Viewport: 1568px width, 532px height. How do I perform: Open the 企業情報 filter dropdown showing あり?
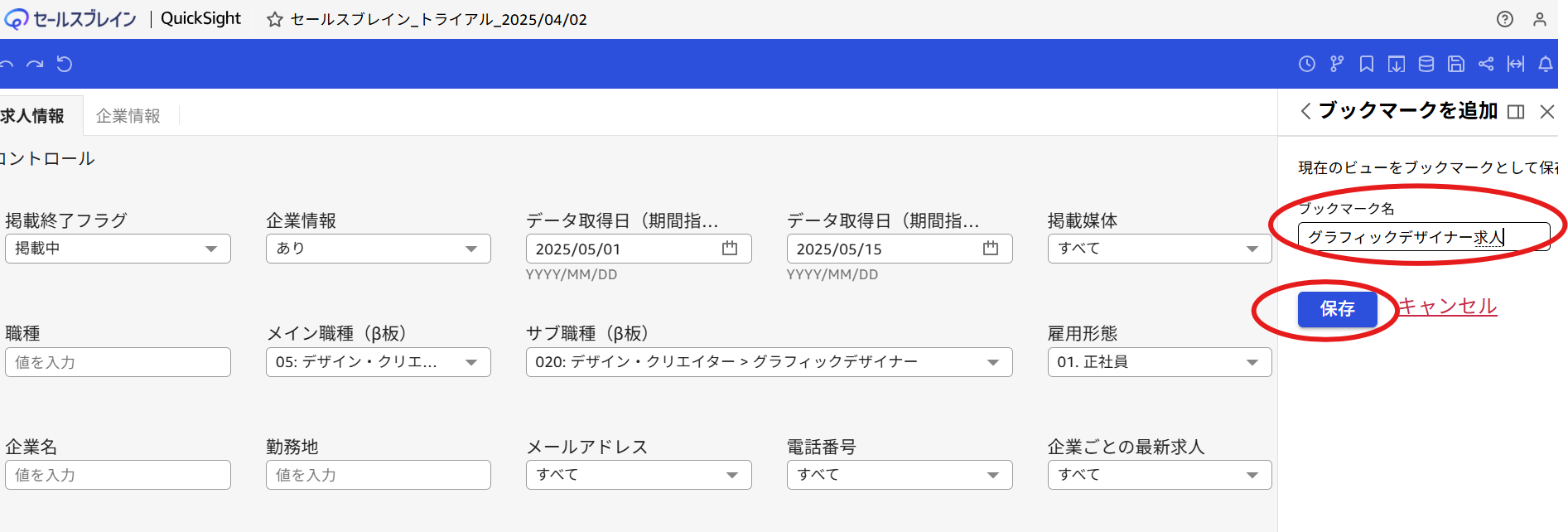pos(379,249)
